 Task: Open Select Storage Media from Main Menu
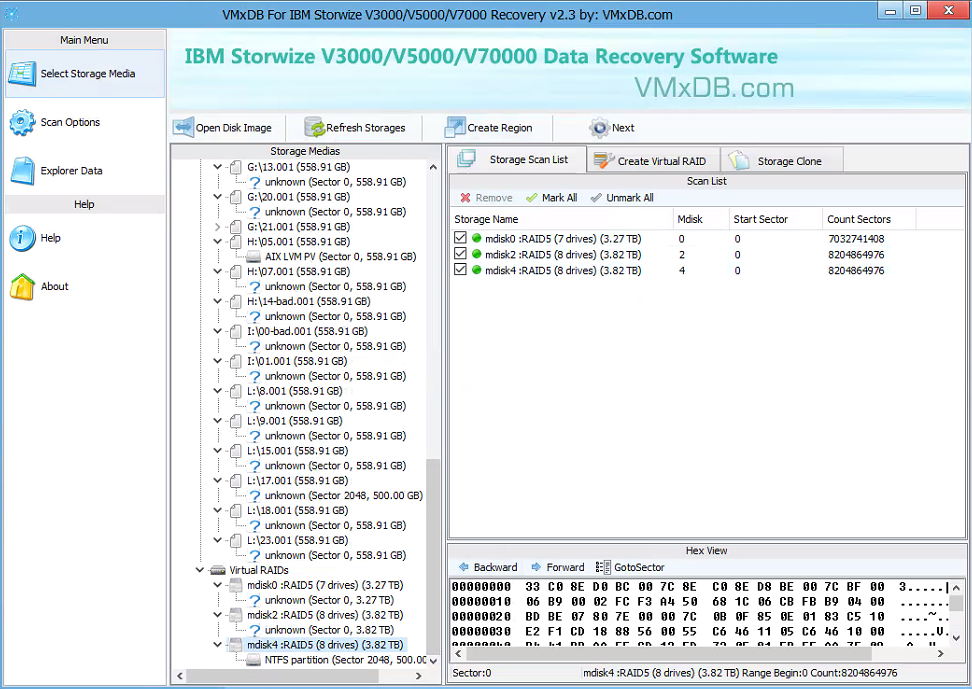pos(85,74)
